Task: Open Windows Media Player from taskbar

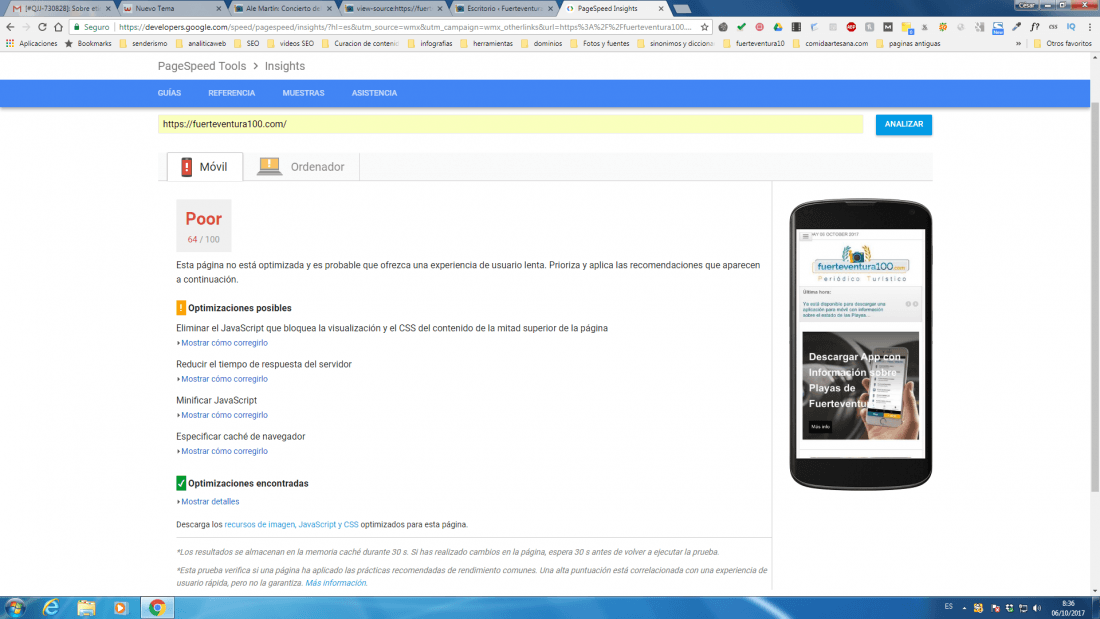Action: (121, 608)
